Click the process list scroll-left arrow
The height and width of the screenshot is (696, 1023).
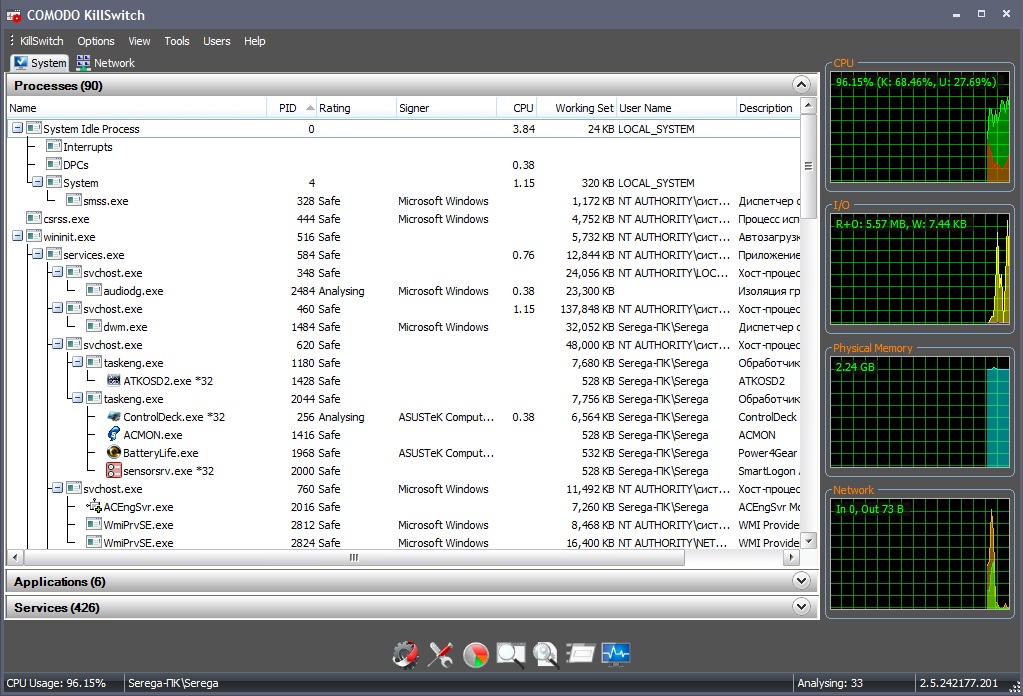click(x=16, y=558)
